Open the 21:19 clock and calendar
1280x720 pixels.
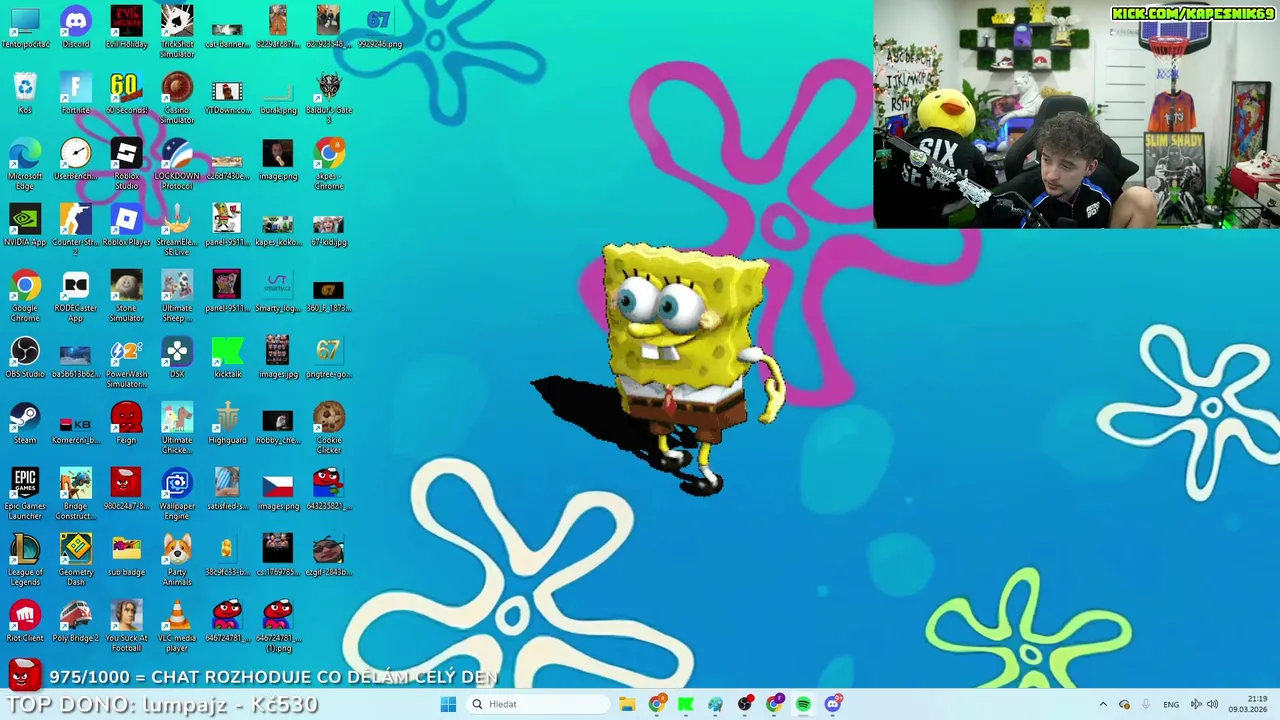point(1248,704)
